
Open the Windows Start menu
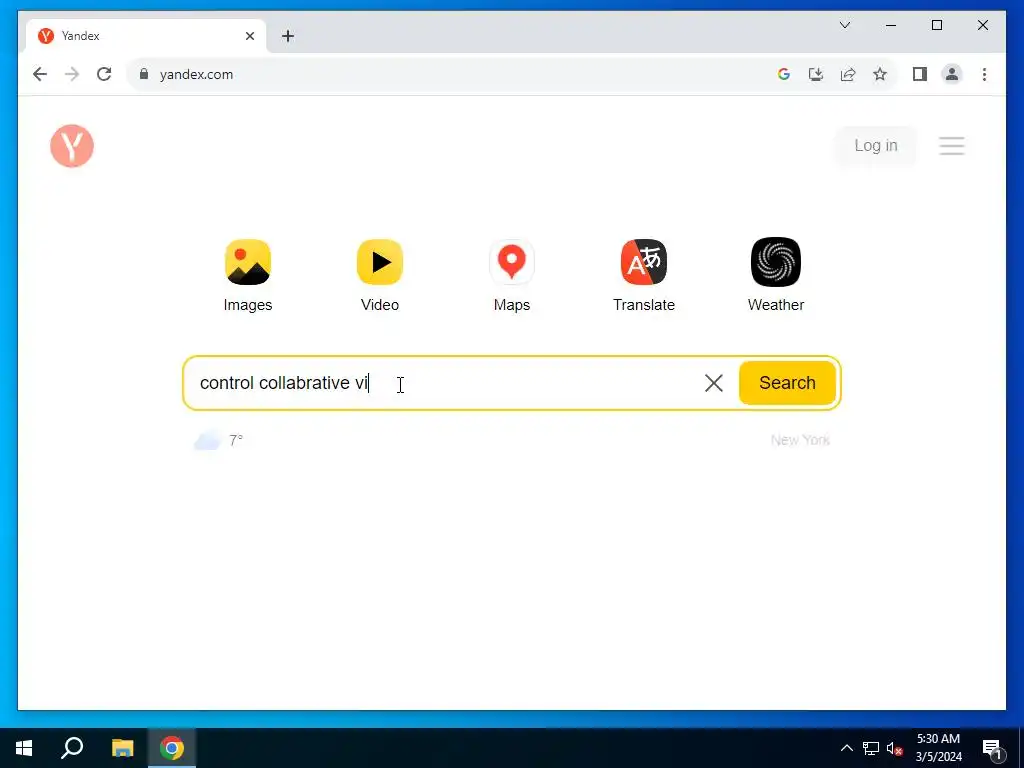[x=24, y=748]
